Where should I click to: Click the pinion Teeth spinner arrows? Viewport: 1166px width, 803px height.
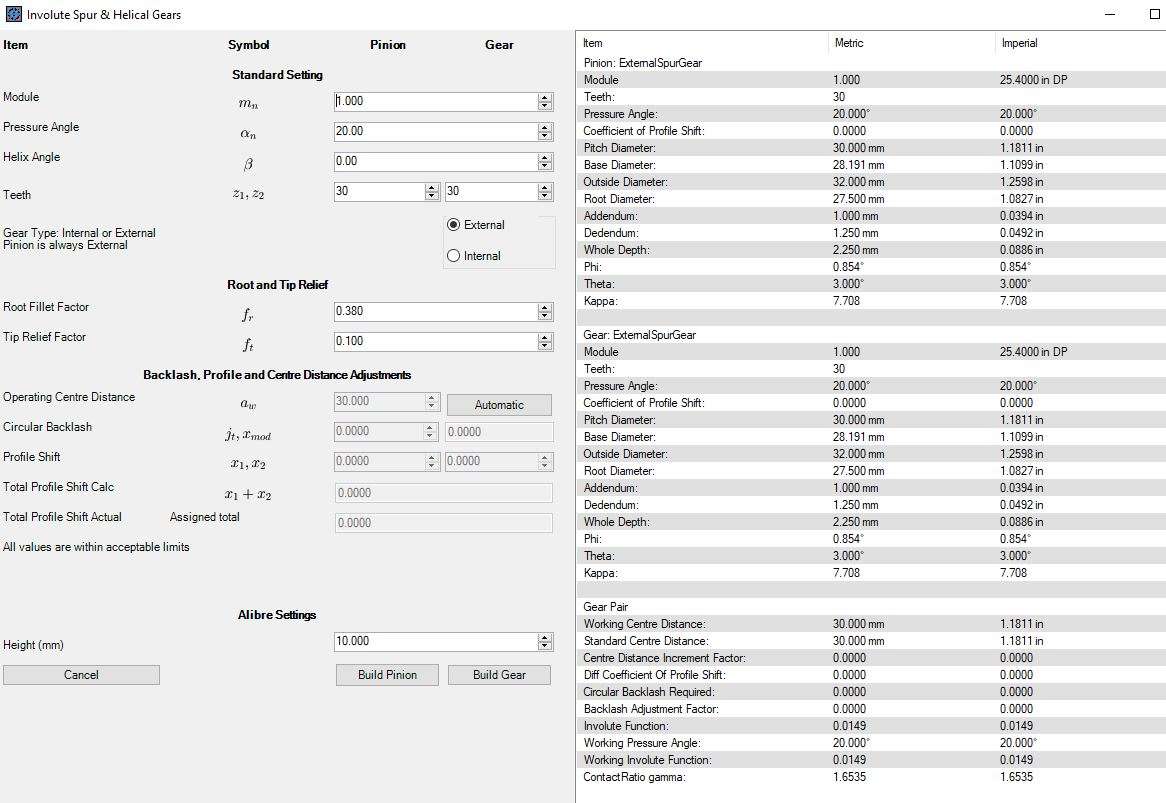(432, 191)
